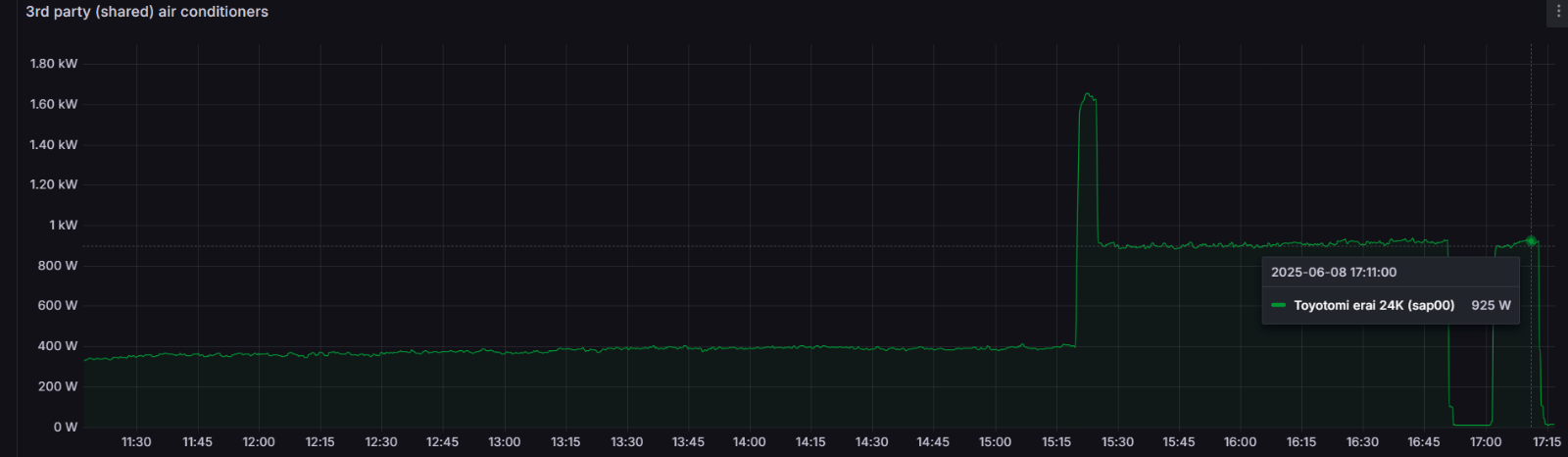Click the '800 W' y-axis label

coord(58,265)
